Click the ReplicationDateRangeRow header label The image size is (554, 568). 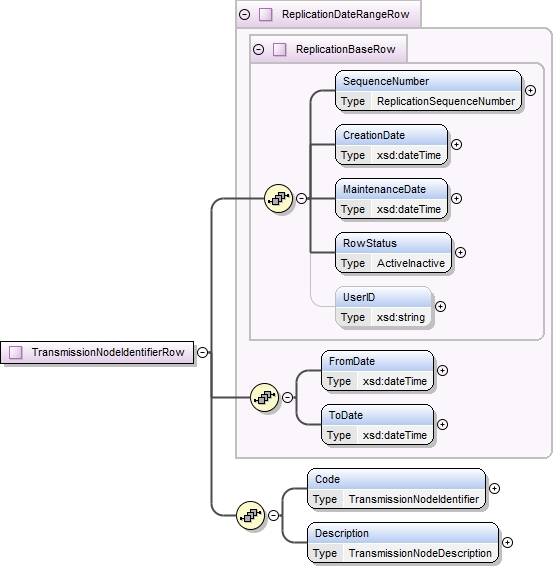pyautogui.click(x=346, y=14)
